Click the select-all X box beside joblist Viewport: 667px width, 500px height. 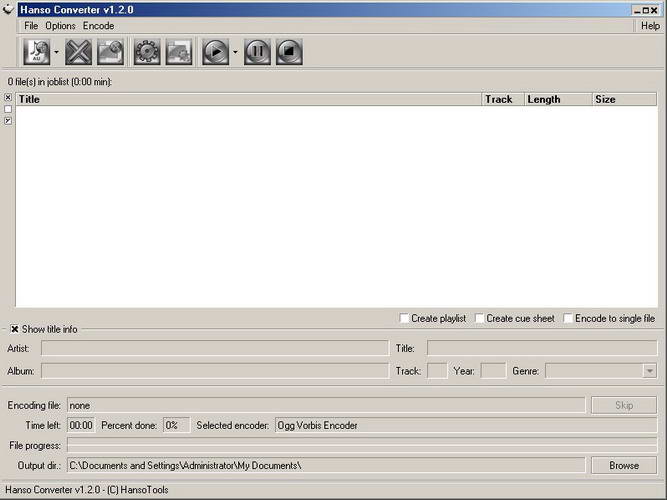(8, 97)
